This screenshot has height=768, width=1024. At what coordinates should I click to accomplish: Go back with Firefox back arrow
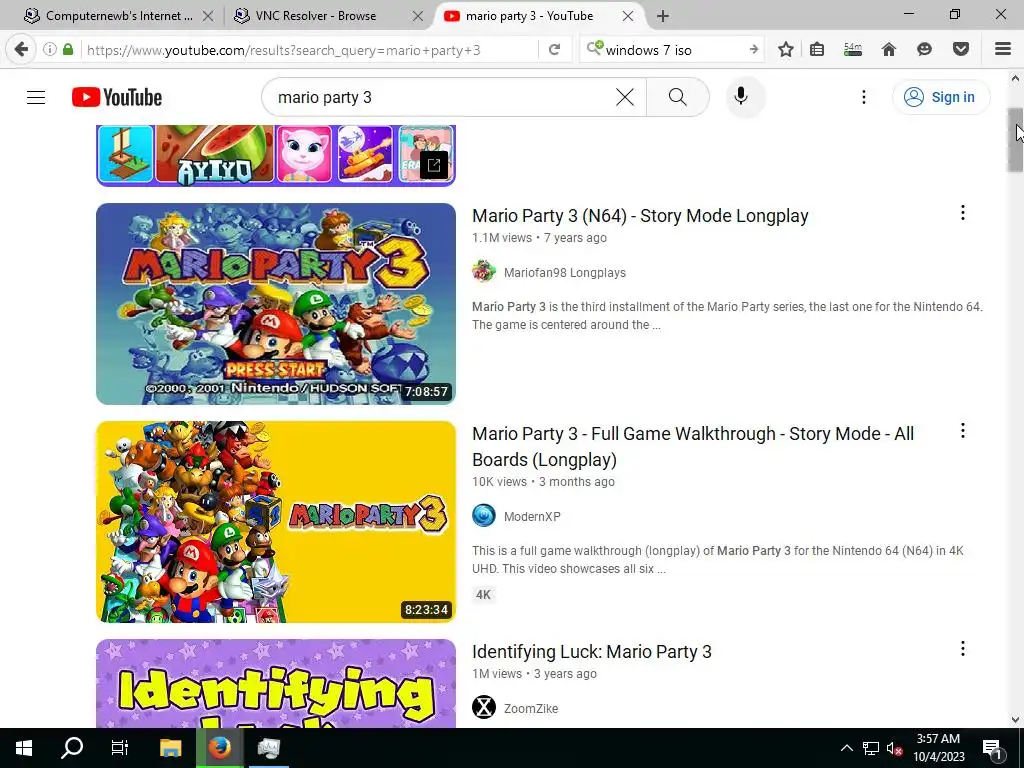(x=21, y=49)
